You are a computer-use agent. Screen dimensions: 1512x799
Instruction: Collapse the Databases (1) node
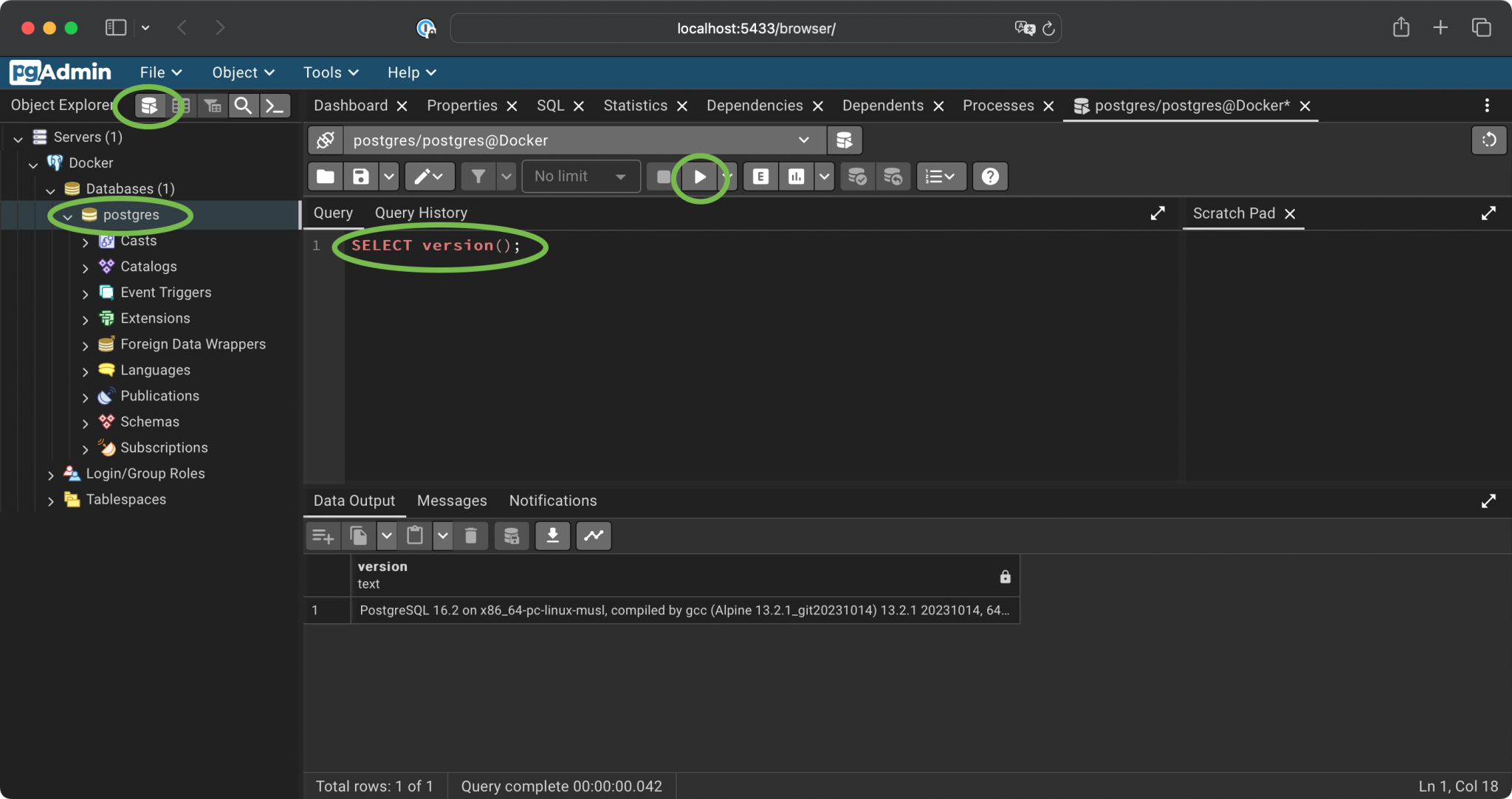(50, 190)
